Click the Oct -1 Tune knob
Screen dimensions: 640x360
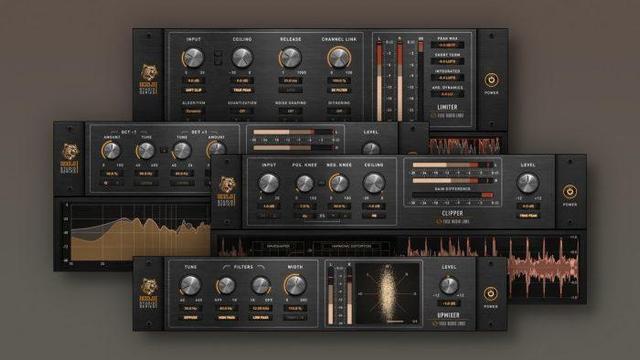tap(146, 151)
